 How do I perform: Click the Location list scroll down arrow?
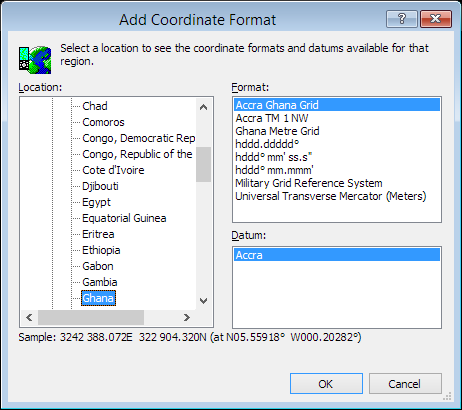click(203, 301)
